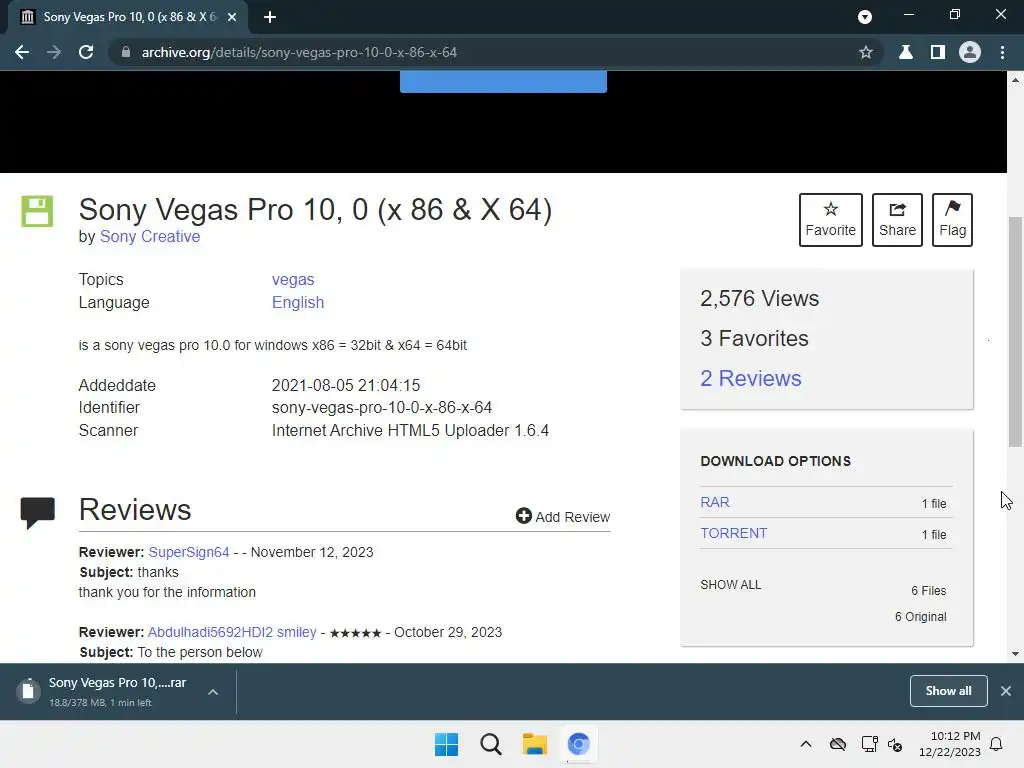1024x768 pixels.
Task: Select the Sony Vegas Pro 10 tab
Action: 127,17
